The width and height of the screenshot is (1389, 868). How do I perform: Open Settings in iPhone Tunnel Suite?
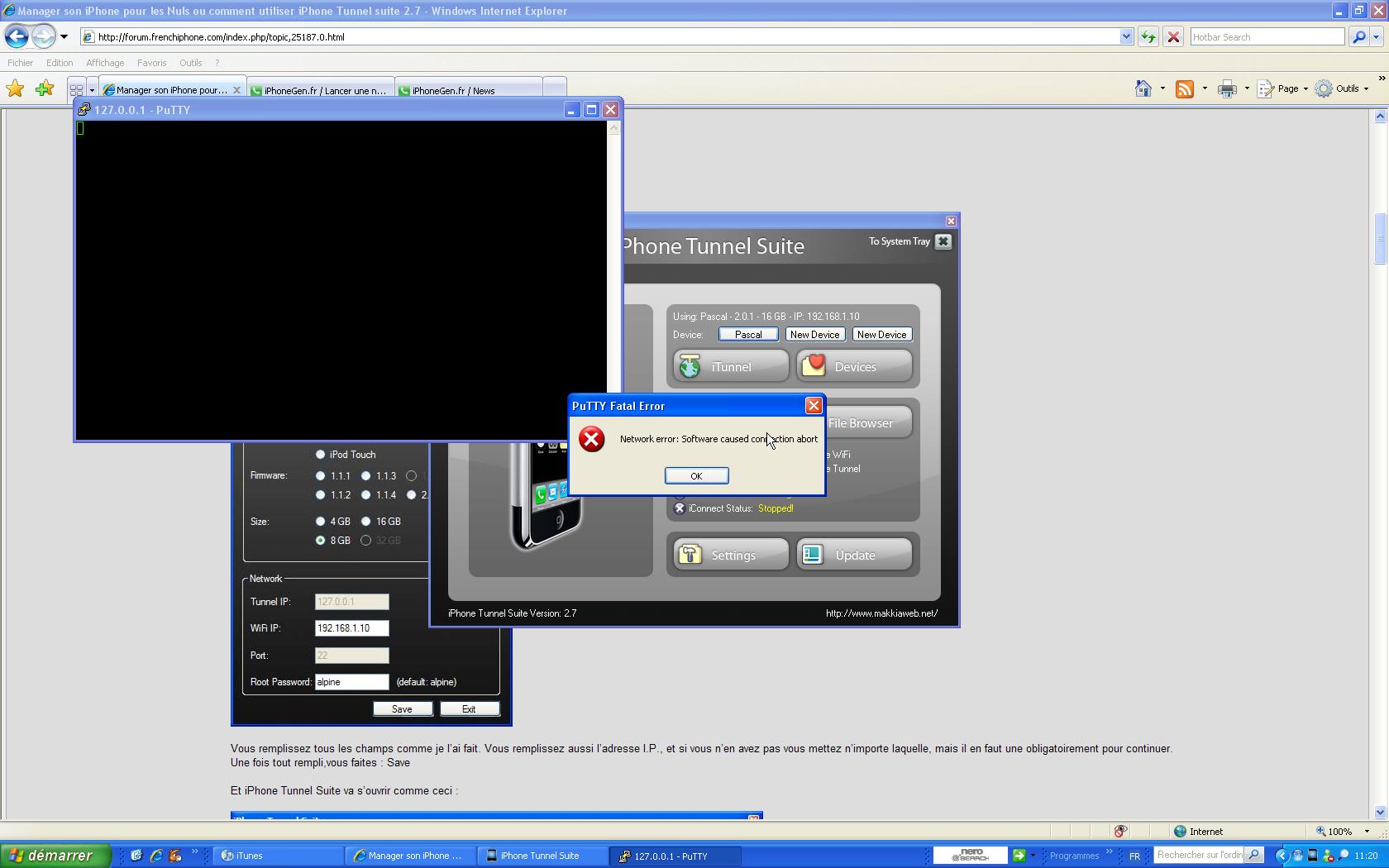coord(731,555)
